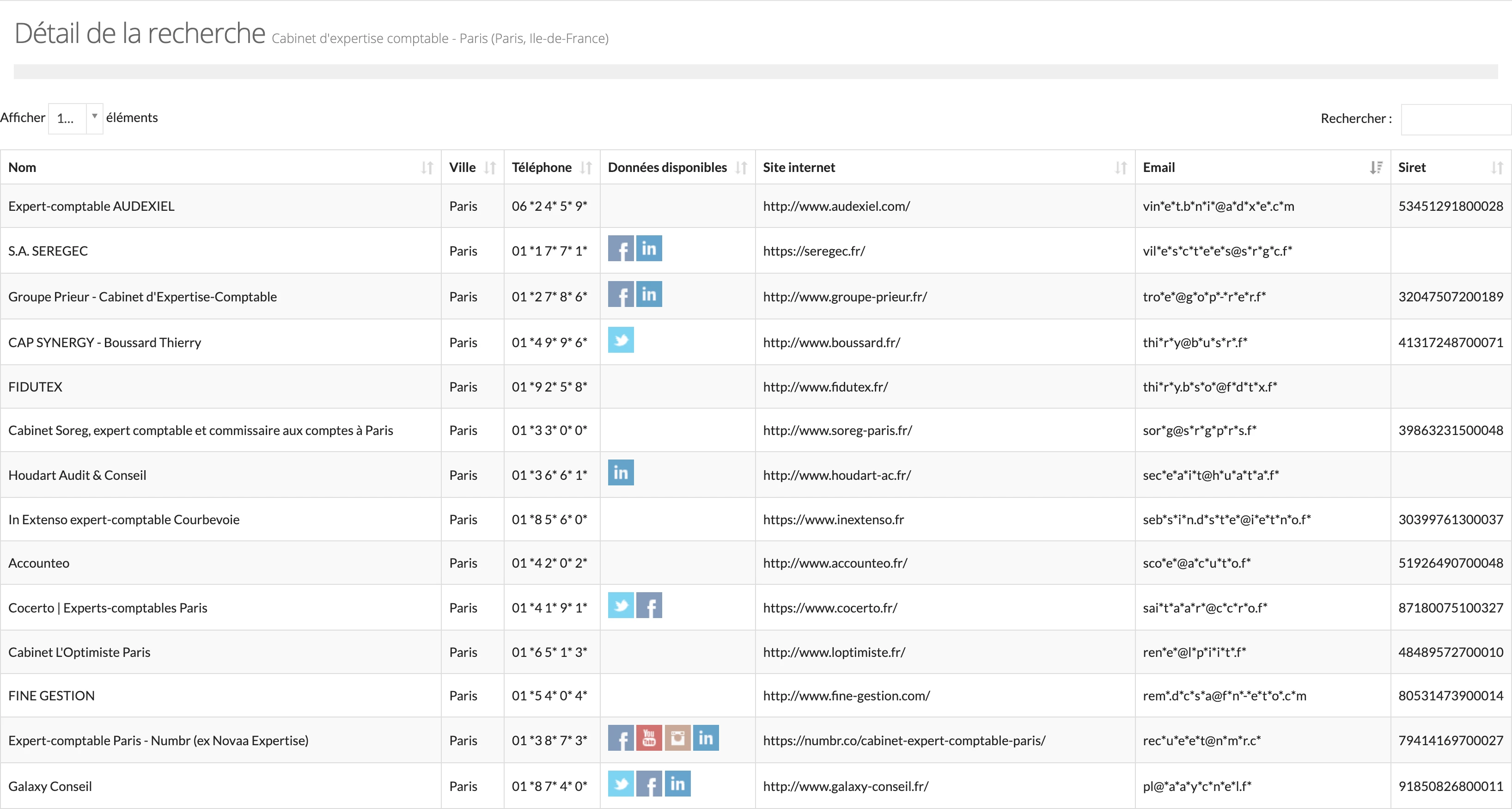Open Twitter icon for Galaxy Conseil row

click(621, 784)
